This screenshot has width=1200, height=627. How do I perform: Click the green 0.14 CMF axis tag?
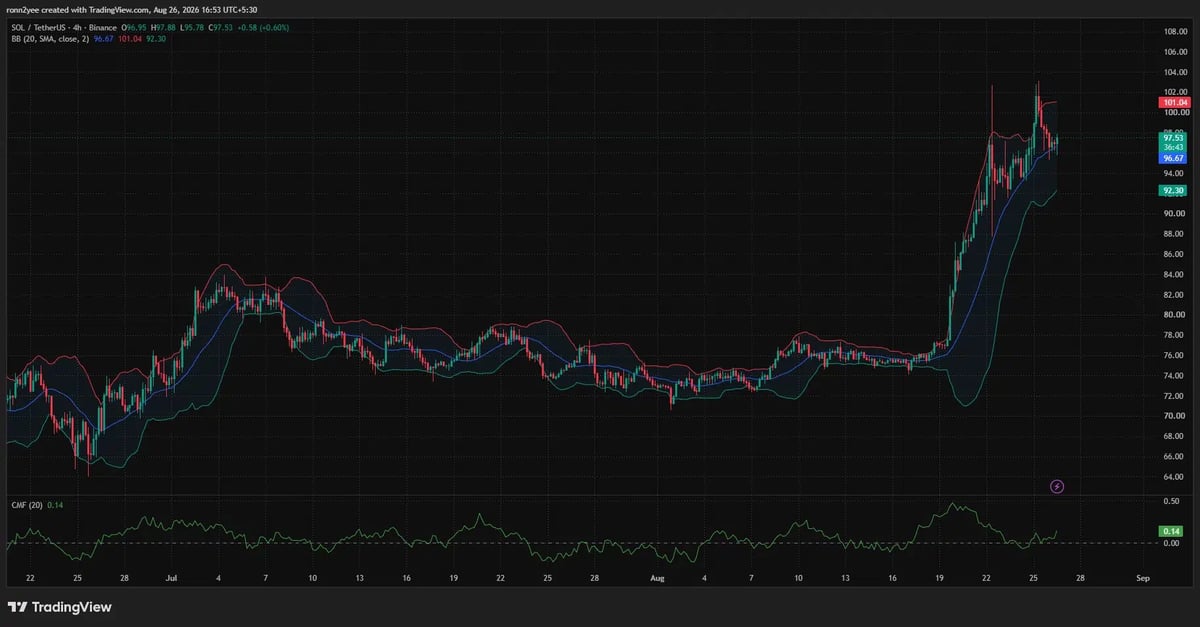[x=1170, y=531]
